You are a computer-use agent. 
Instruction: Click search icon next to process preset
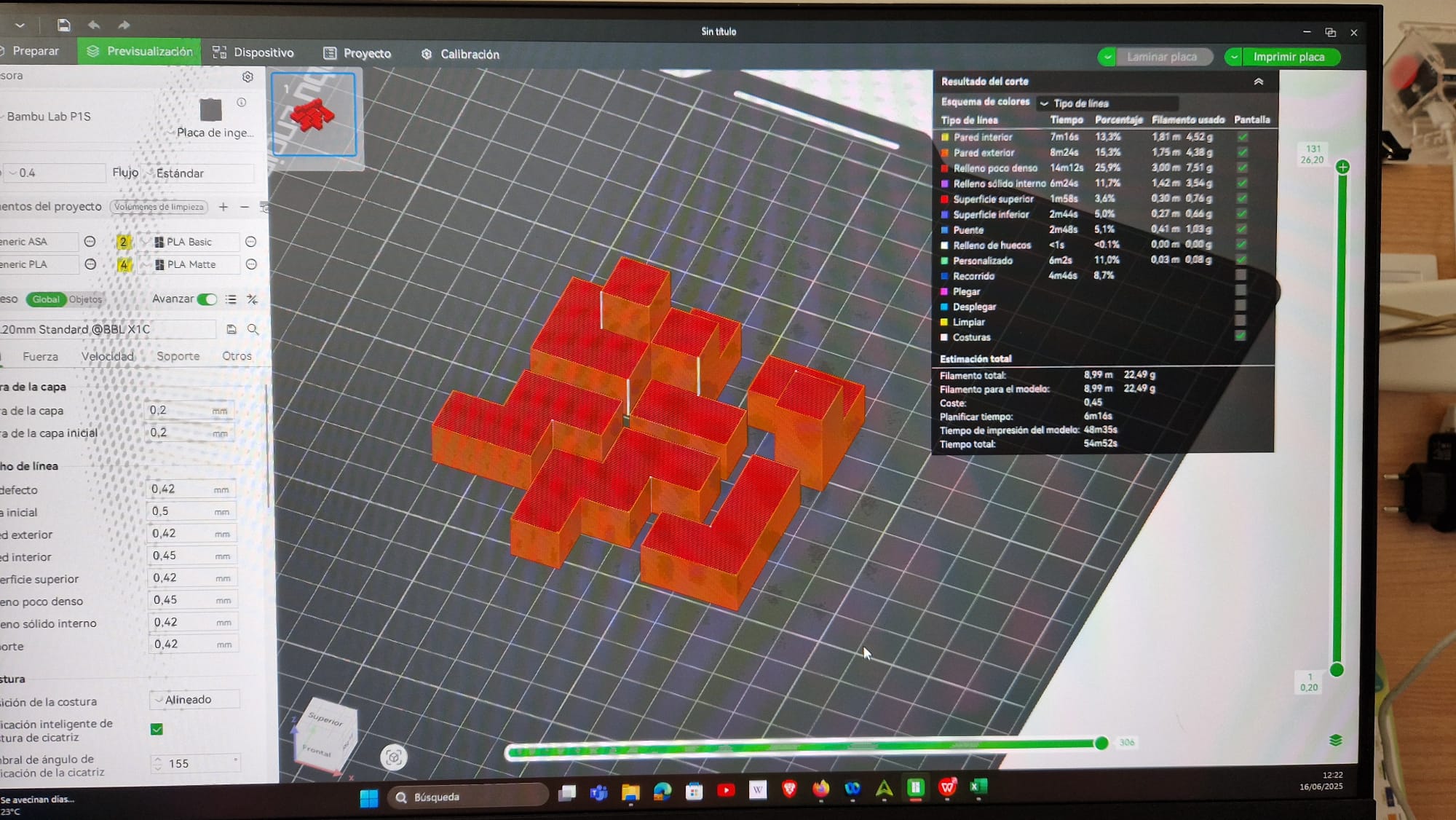tap(253, 329)
